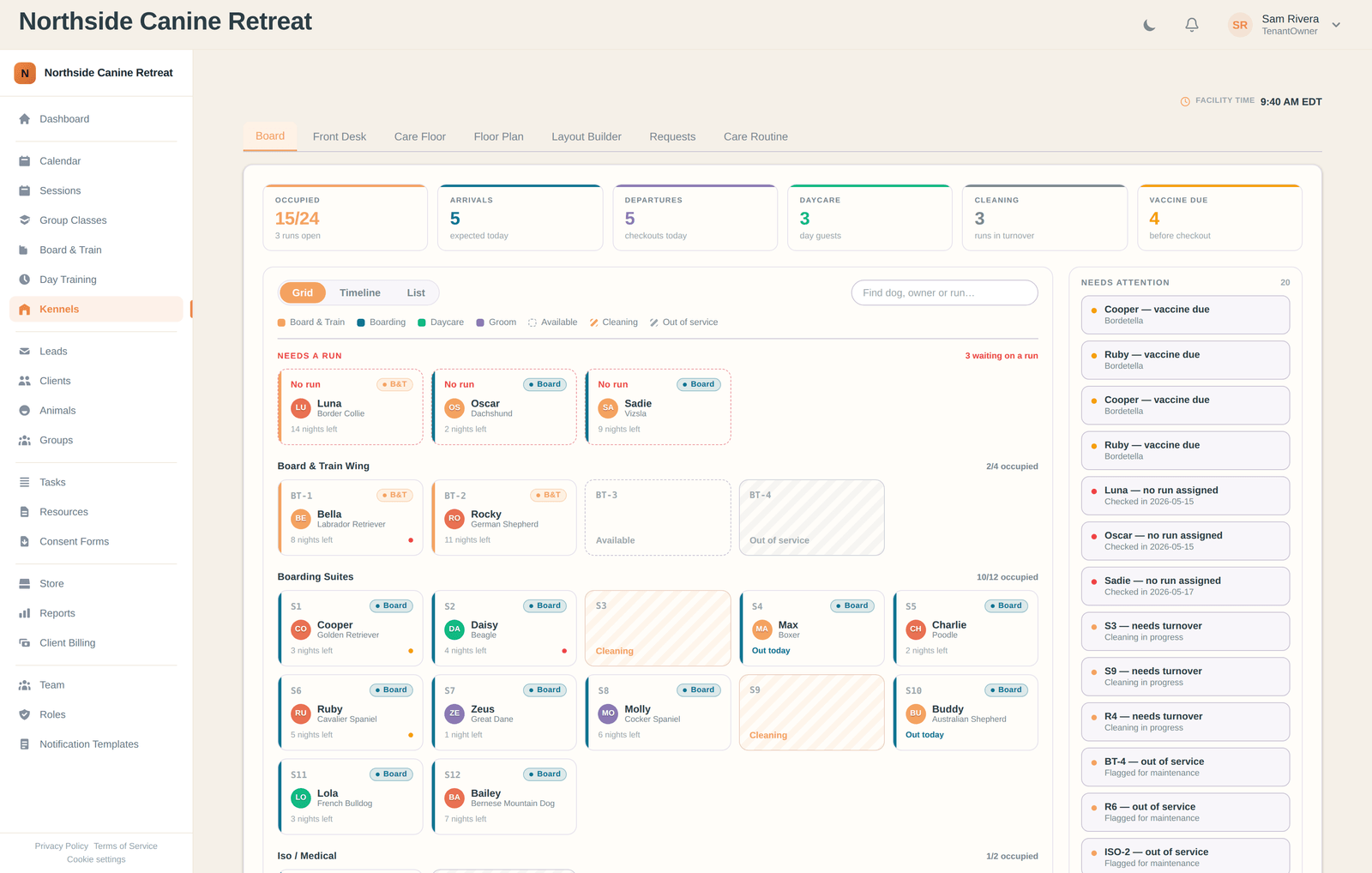This screenshot has width=1372, height=873.
Task: Click the Consent Forms icon
Action: (x=24, y=542)
